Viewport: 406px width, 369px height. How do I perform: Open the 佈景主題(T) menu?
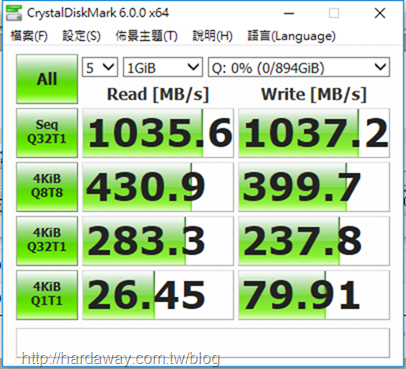coord(147,36)
